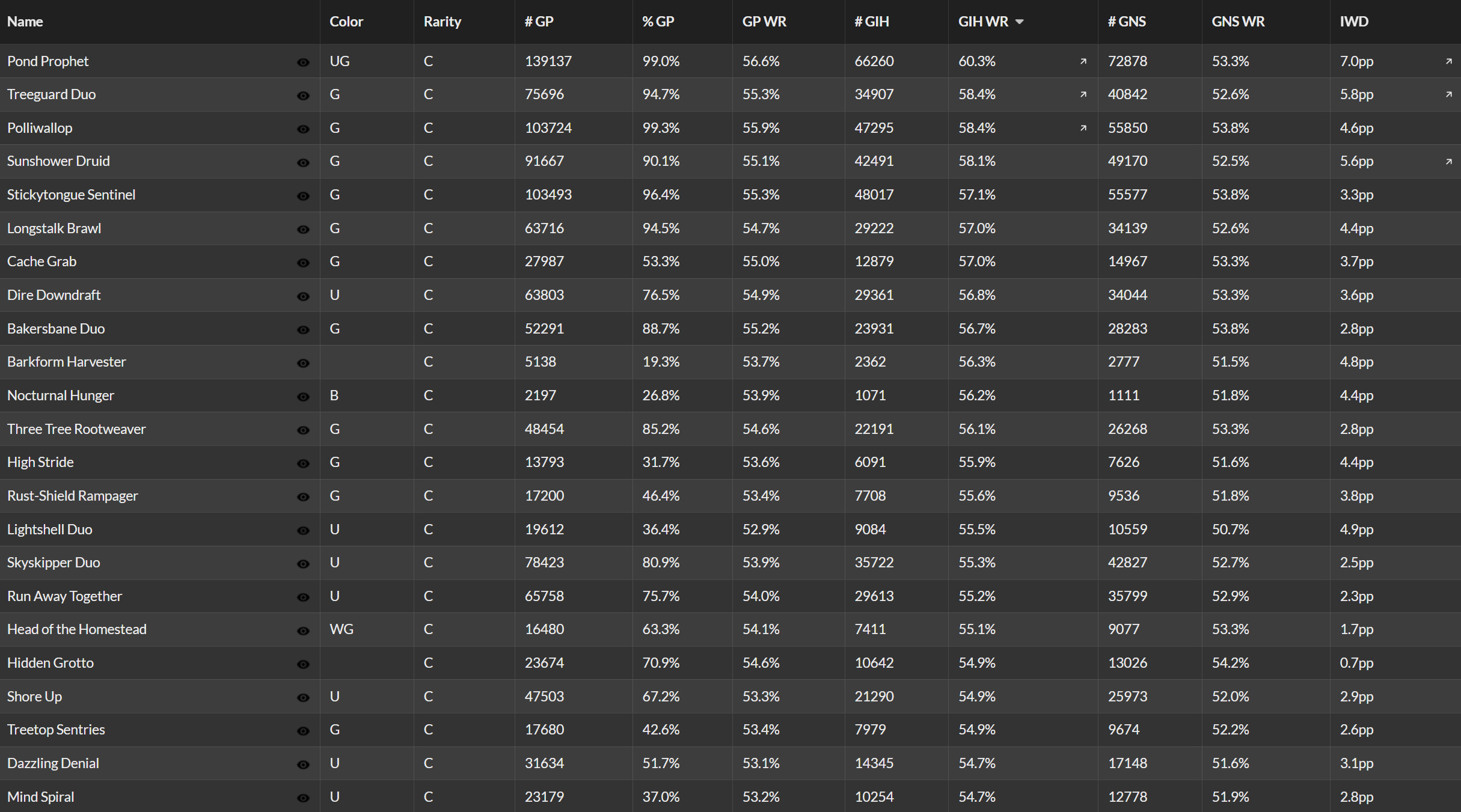Open arrow icon next to Pond Prophet 7.0pp IWD
Viewport: 1461px width, 812px height.
(x=1449, y=61)
